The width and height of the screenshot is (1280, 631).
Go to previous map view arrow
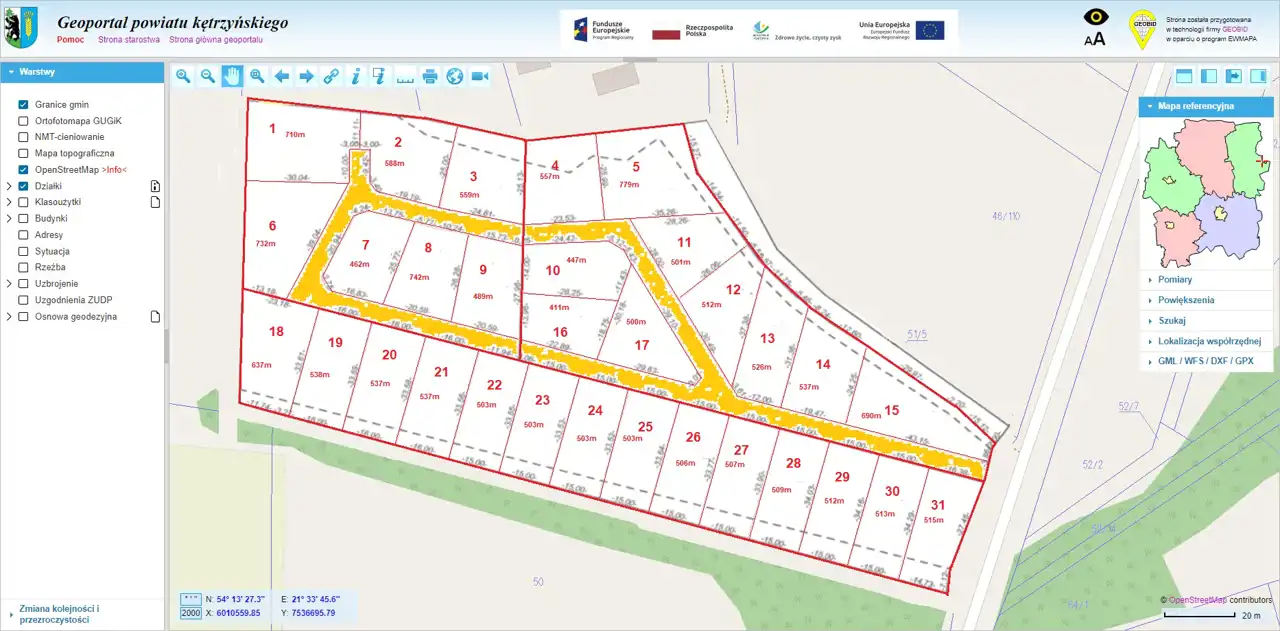[282, 76]
